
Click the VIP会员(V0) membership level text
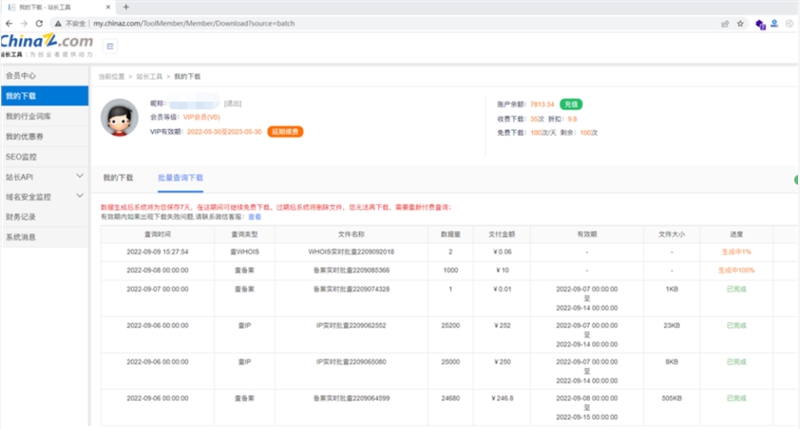(x=202, y=117)
